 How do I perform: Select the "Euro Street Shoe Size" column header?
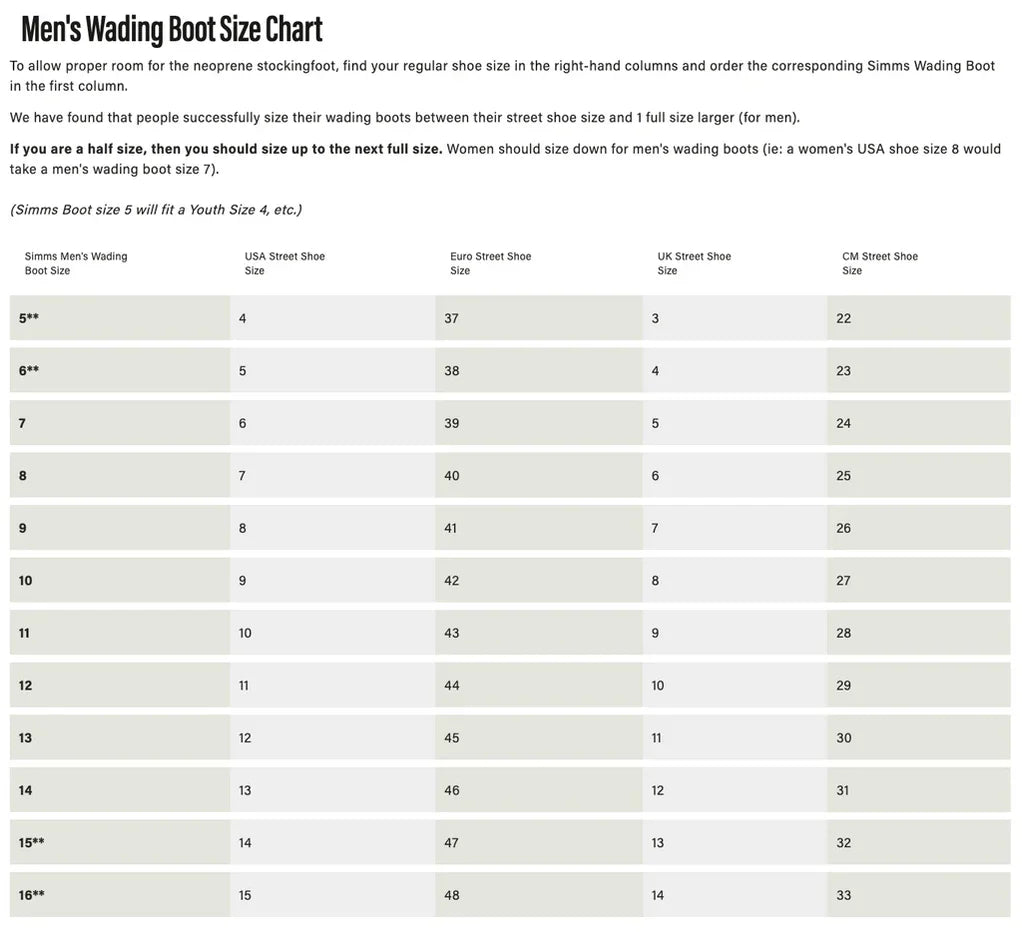(x=490, y=263)
